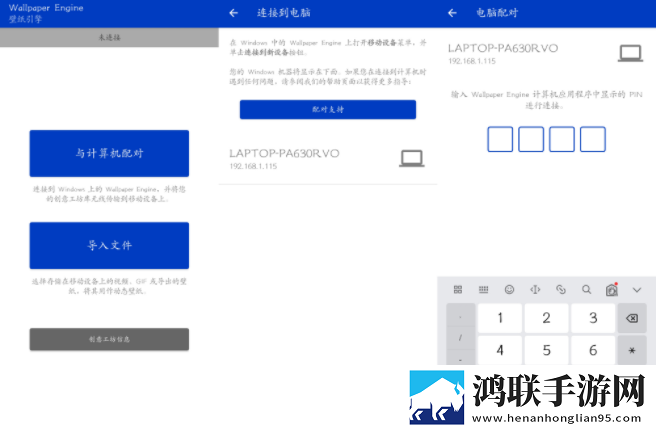The width and height of the screenshot is (656, 430).
Task: Open the keyboard skin icon with red dot
Action: click(x=612, y=289)
